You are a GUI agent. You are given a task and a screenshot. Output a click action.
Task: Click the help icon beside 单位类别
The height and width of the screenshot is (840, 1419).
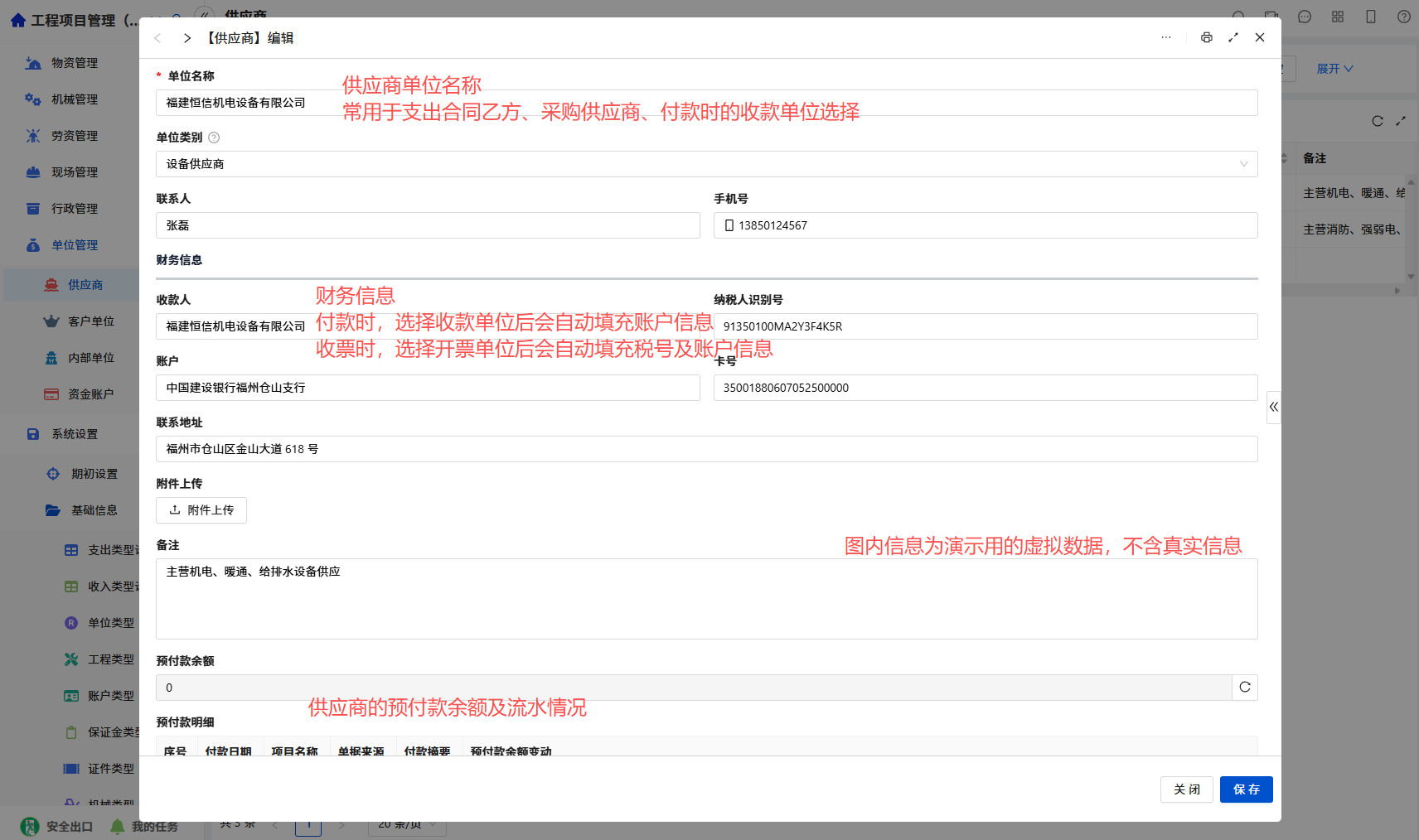[214, 138]
